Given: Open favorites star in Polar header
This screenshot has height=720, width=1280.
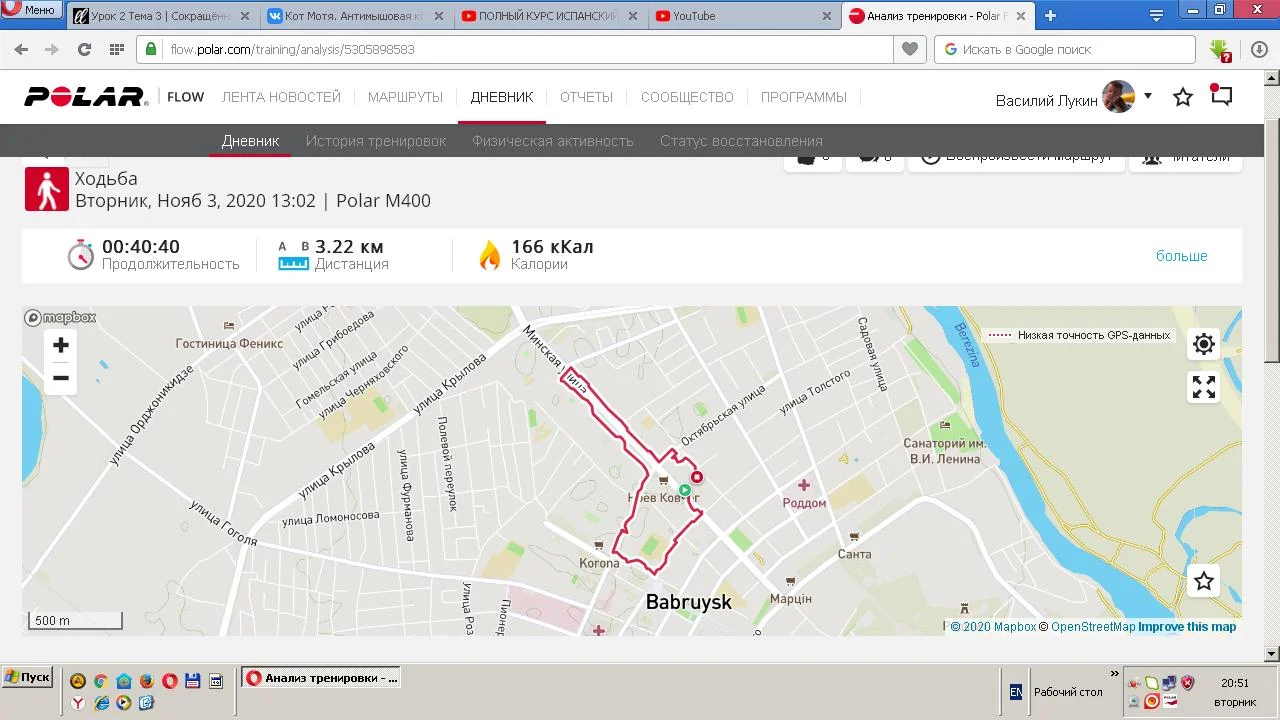Looking at the screenshot, I should [x=1183, y=97].
